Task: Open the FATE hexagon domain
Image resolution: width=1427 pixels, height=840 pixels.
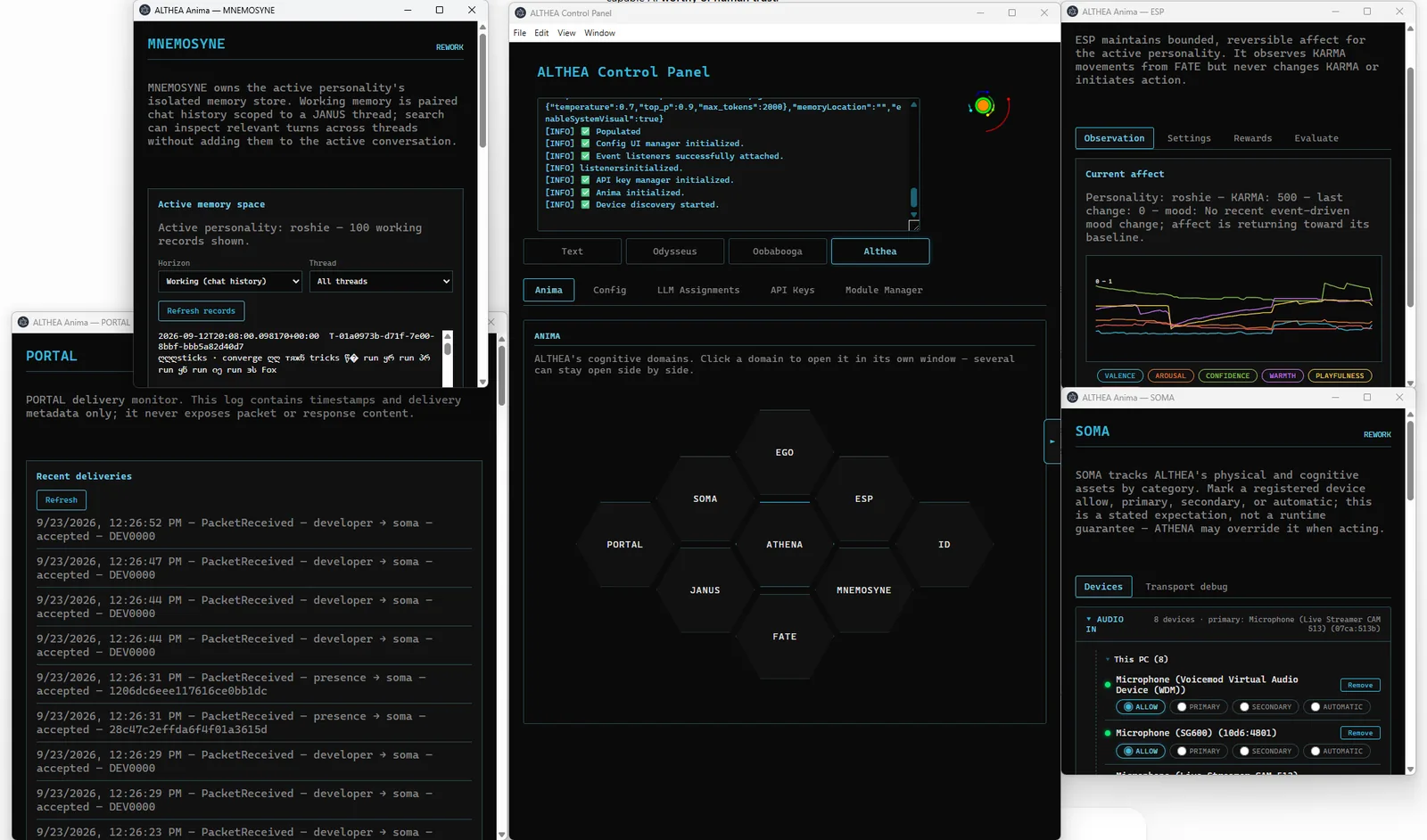Action: (x=784, y=637)
